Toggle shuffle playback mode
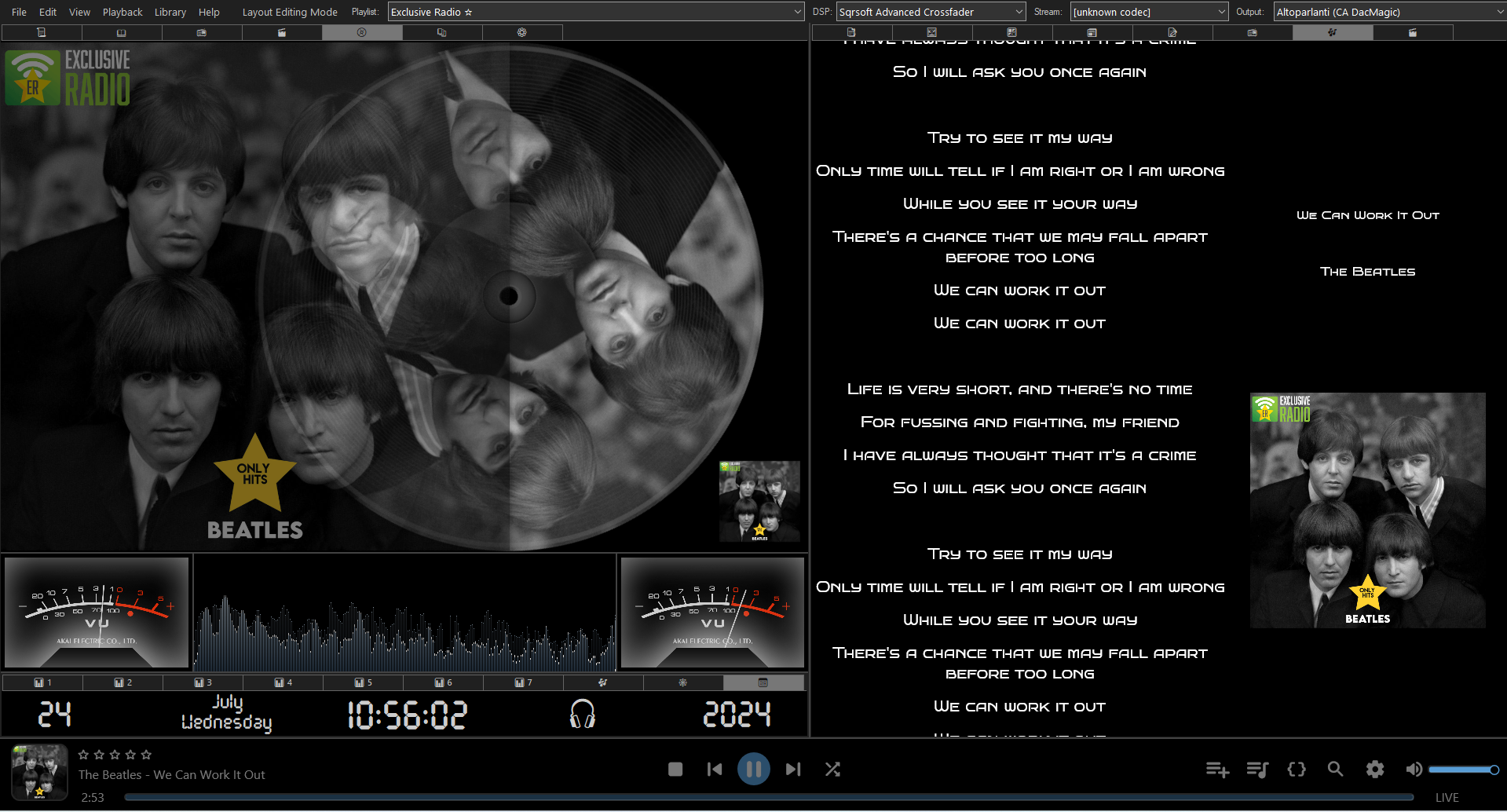The image size is (1507, 812). click(x=832, y=770)
